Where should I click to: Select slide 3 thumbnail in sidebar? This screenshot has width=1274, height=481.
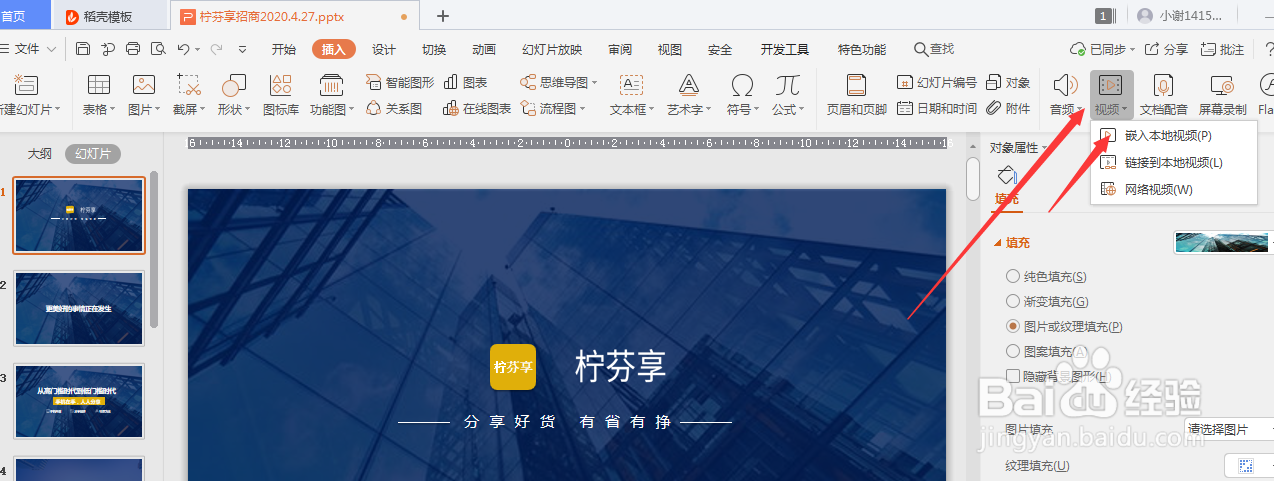79,401
